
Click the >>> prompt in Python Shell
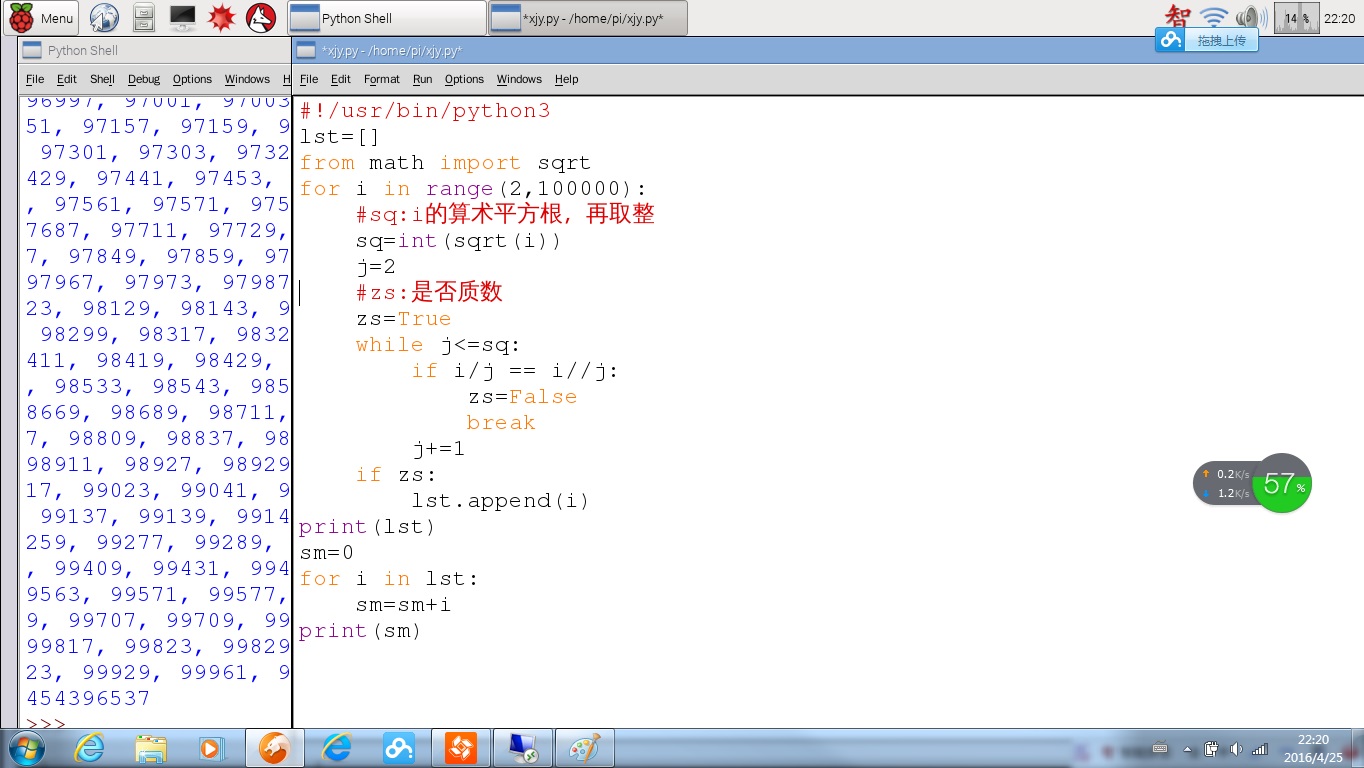pyautogui.click(x=46, y=721)
